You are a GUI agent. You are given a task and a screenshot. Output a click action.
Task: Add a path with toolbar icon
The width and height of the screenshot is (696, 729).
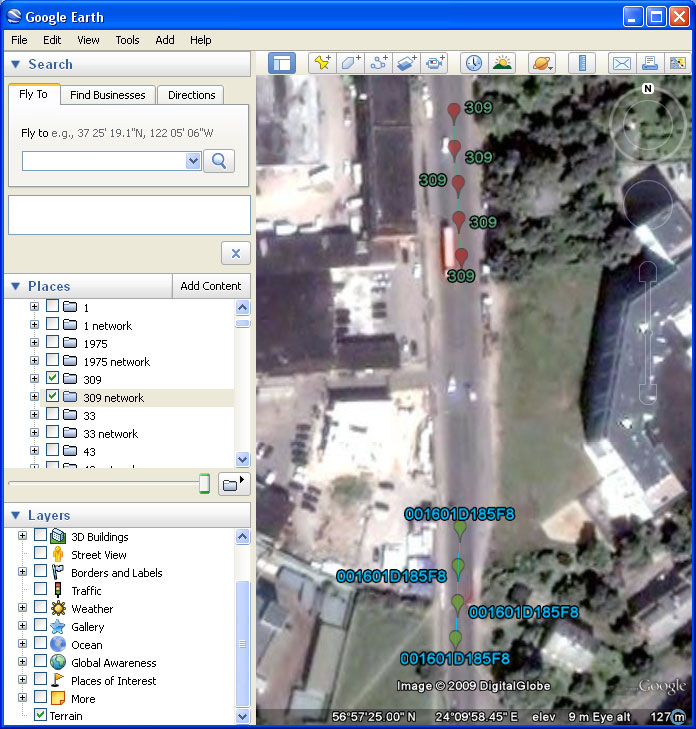378,63
